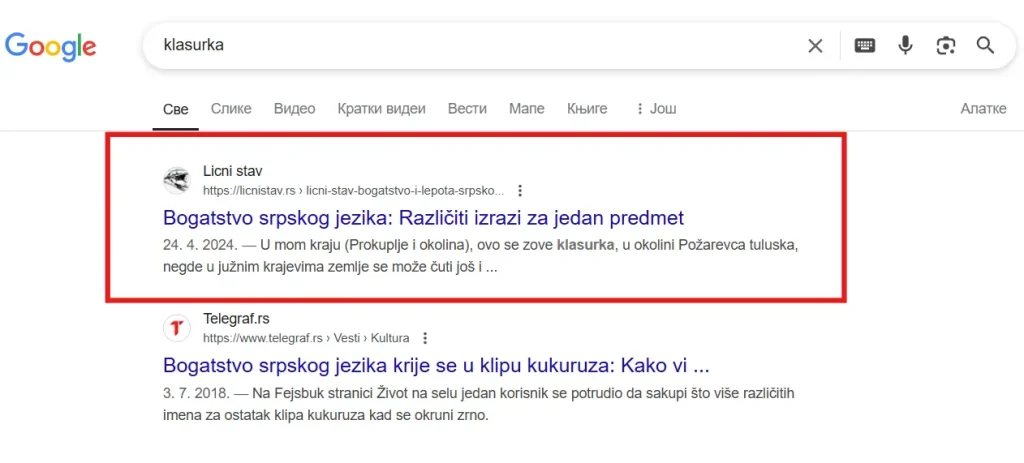The height and width of the screenshot is (463, 1024).
Task: Open the Алатке tools button
Action: tap(983, 109)
